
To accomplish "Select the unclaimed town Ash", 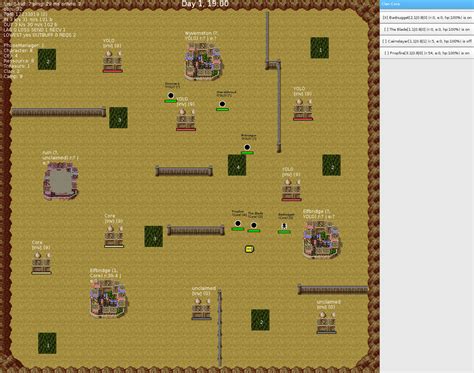I will [x=60, y=181].
